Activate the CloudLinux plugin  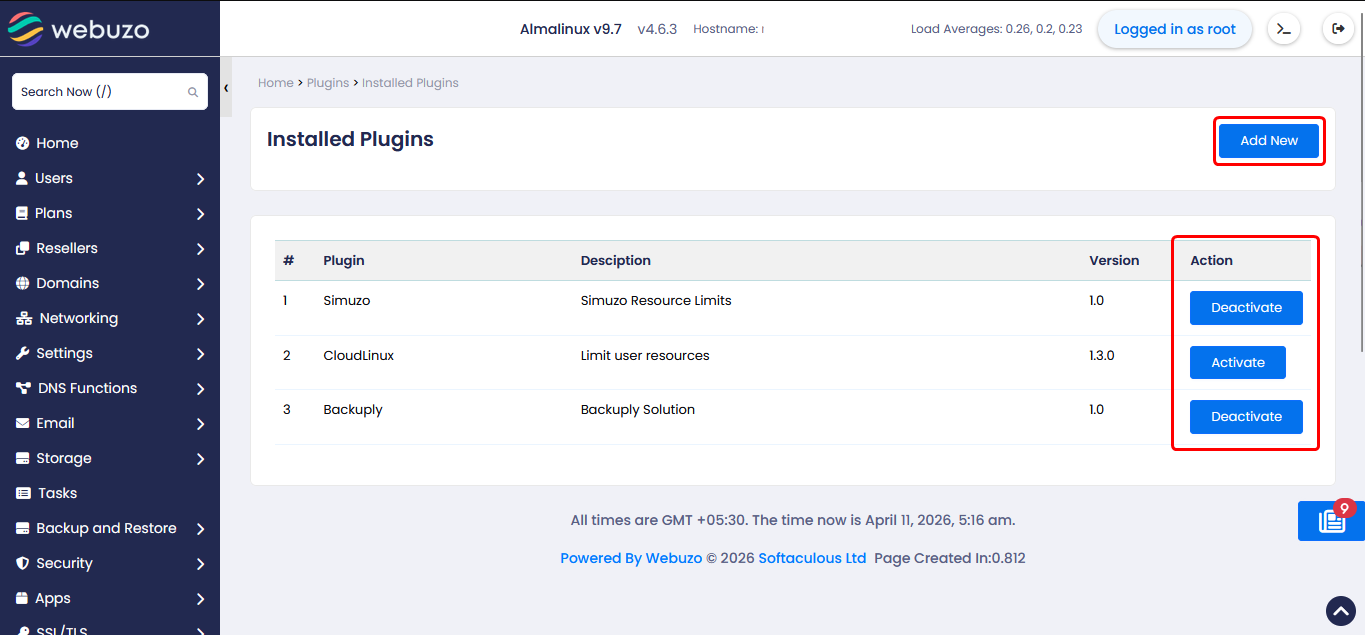(x=1237, y=363)
